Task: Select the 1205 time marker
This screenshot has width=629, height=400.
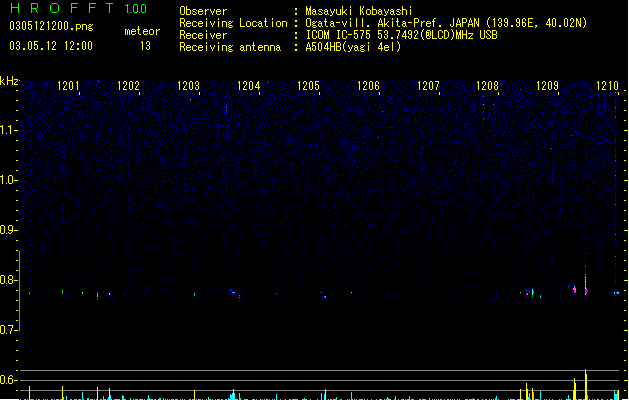Action: click(x=308, y=86)
